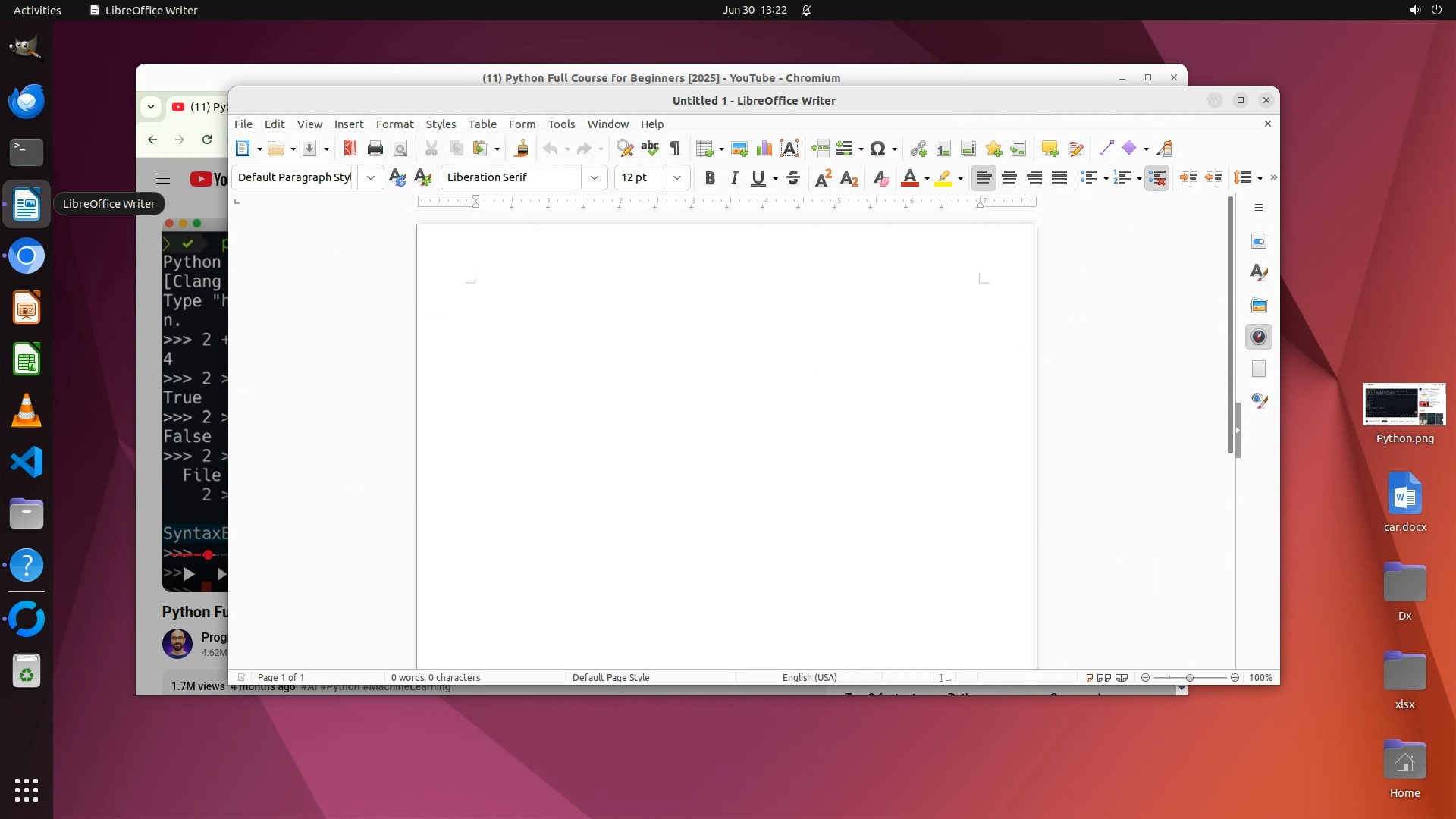Click the English (USA) language status
1456x819 pixels.
tap(809, 677)
